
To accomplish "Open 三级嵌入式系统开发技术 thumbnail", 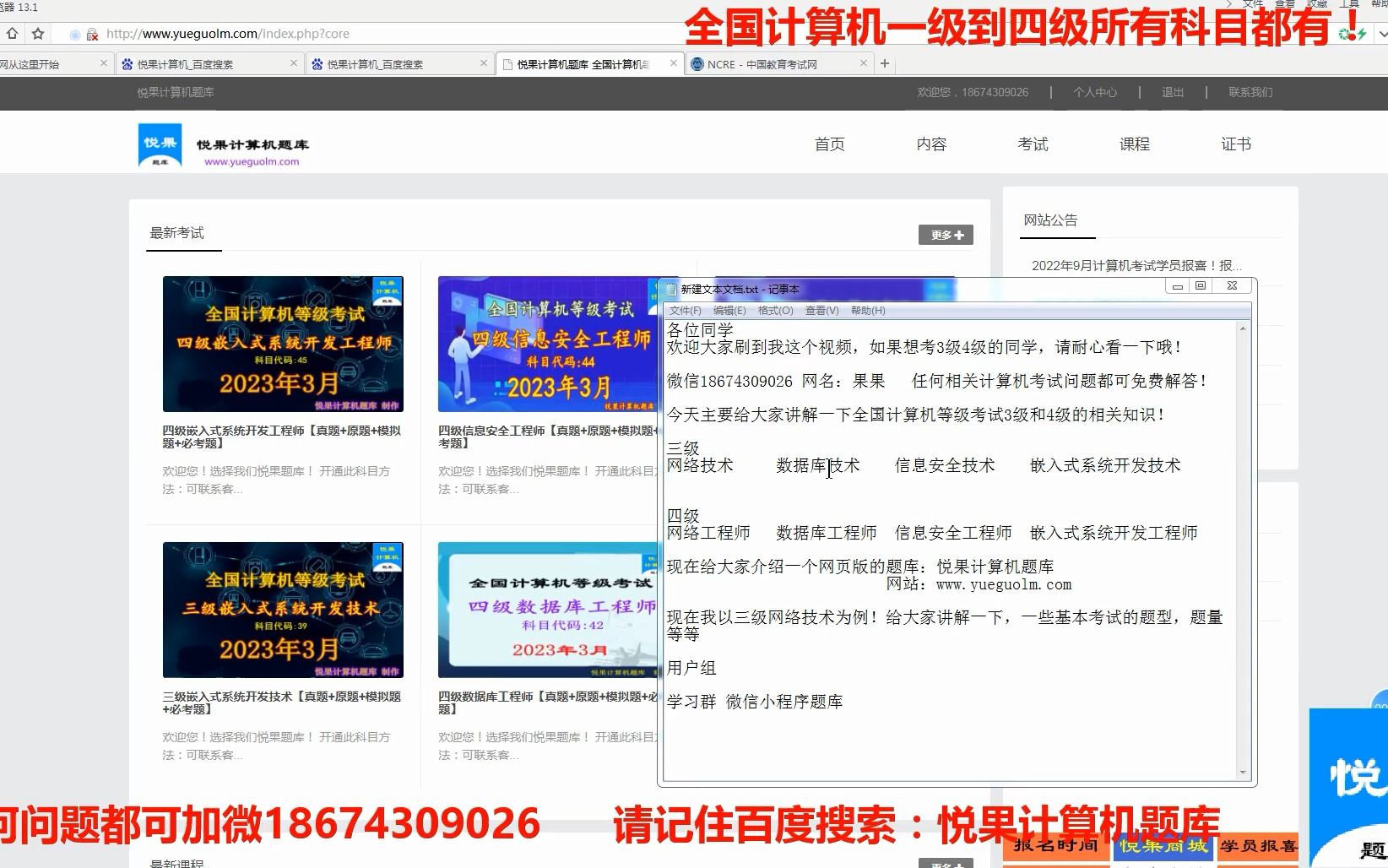I will [x=283, y=610].
